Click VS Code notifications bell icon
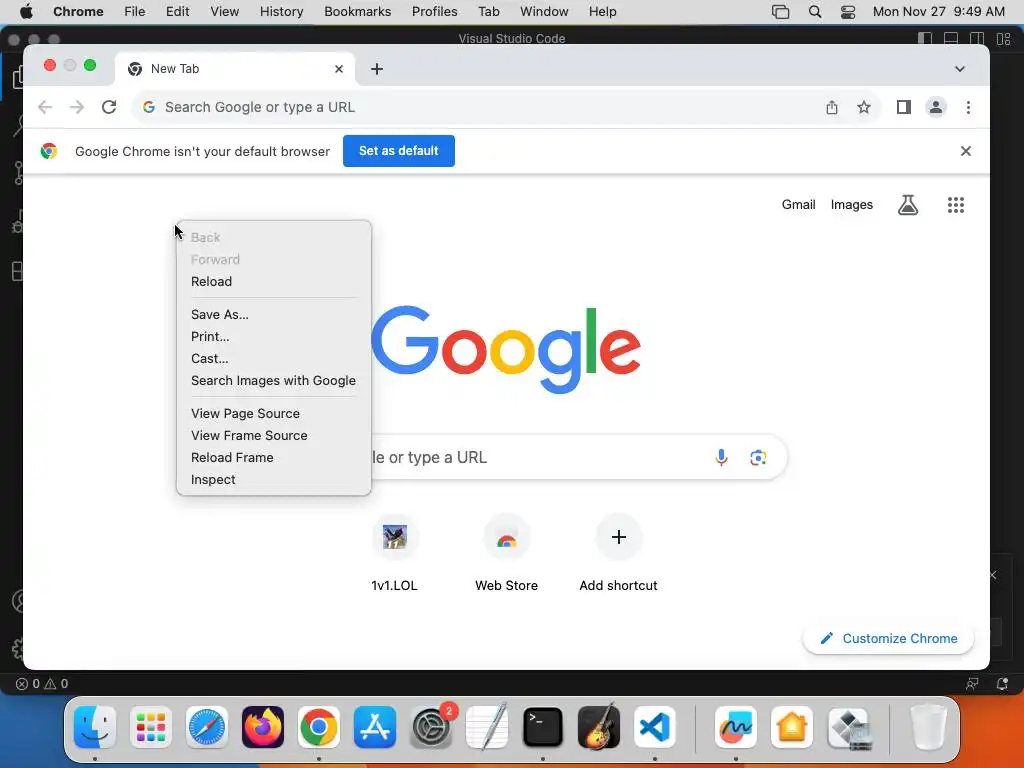This screenshot has width=1024, height=768. [x=1002, y=684]
